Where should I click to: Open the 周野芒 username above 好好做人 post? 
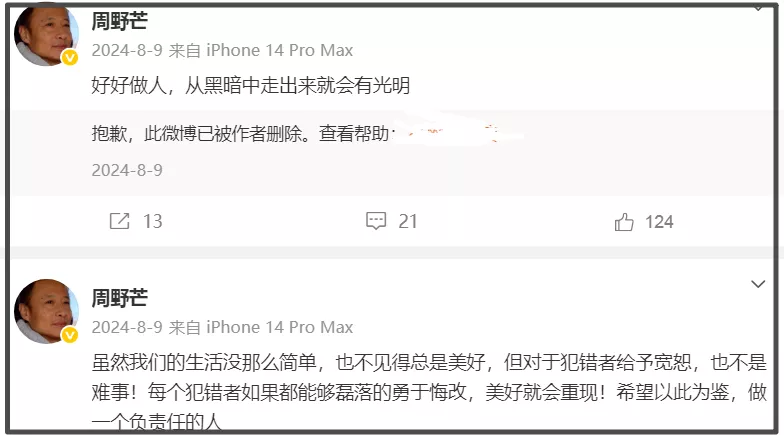[x=120, y=21]
